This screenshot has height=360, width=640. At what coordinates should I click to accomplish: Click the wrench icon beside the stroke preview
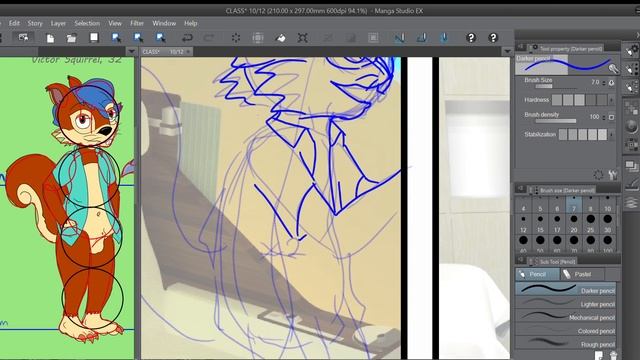pyautogui.click(x=613, y=69)
